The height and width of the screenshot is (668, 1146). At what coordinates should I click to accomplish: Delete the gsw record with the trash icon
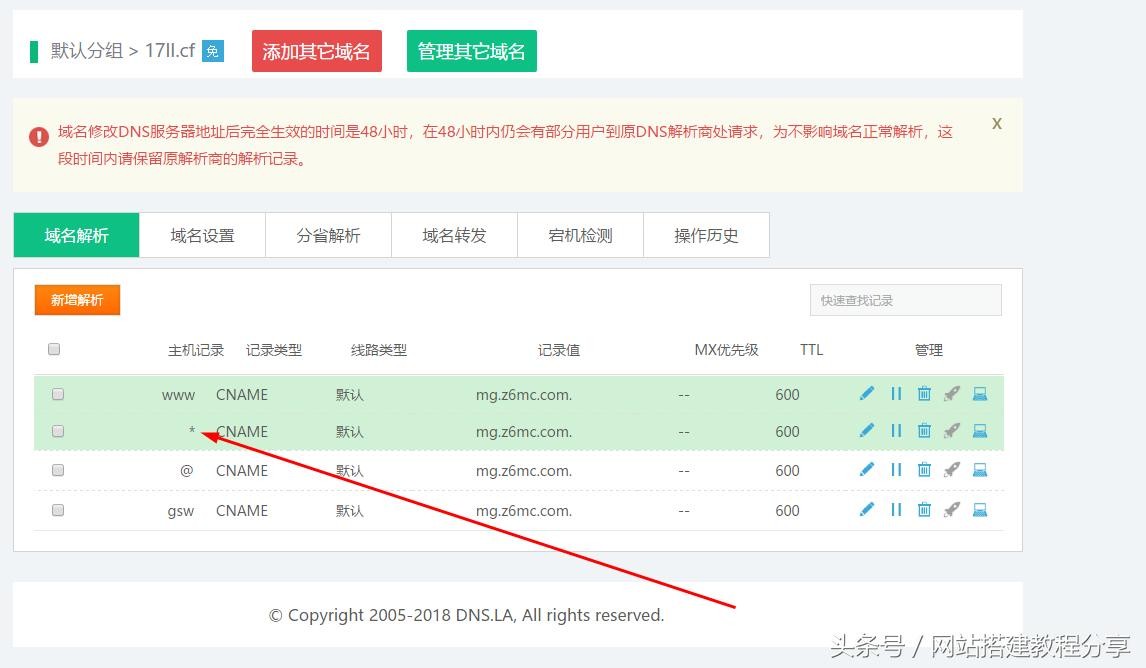(924, 510)
